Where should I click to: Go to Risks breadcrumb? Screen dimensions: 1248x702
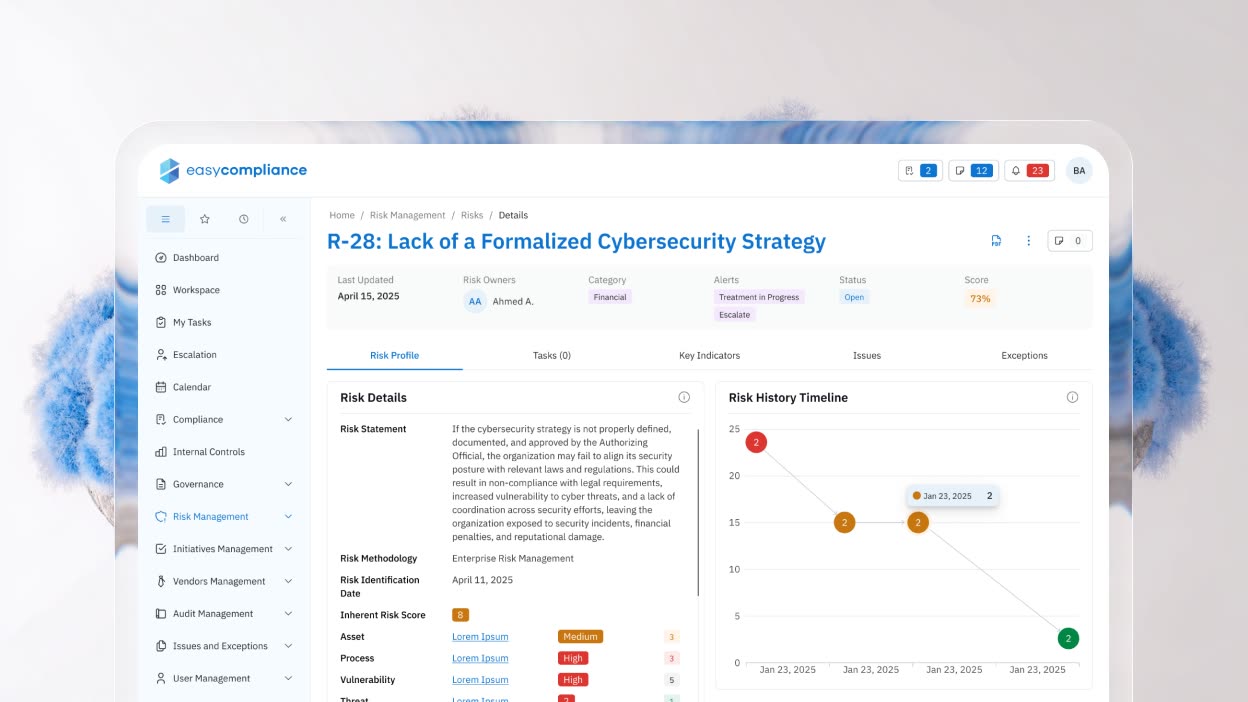[x=472, y=215]
